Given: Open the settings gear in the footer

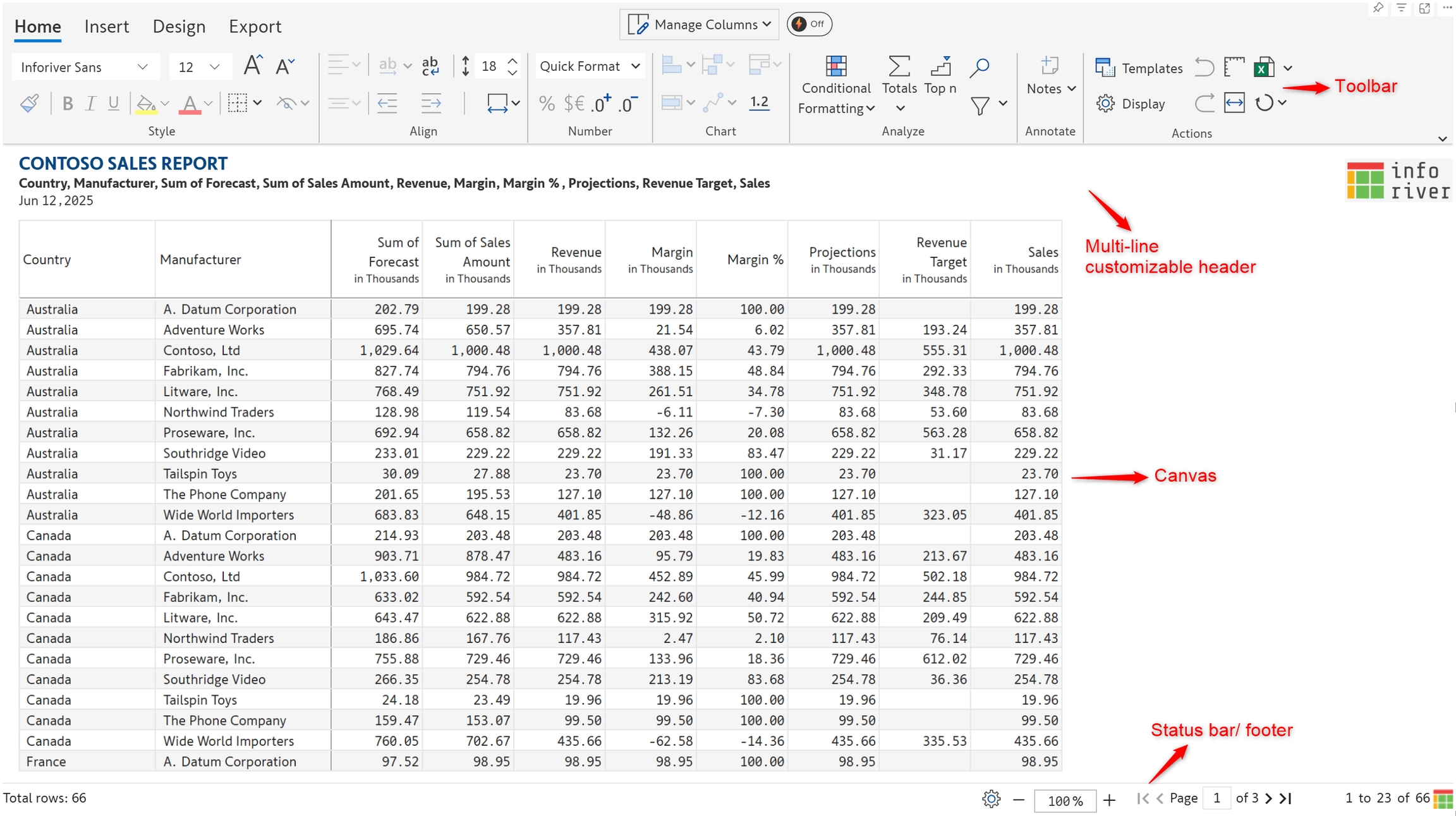Looking at the screenshot, I should tap(991, 799).
